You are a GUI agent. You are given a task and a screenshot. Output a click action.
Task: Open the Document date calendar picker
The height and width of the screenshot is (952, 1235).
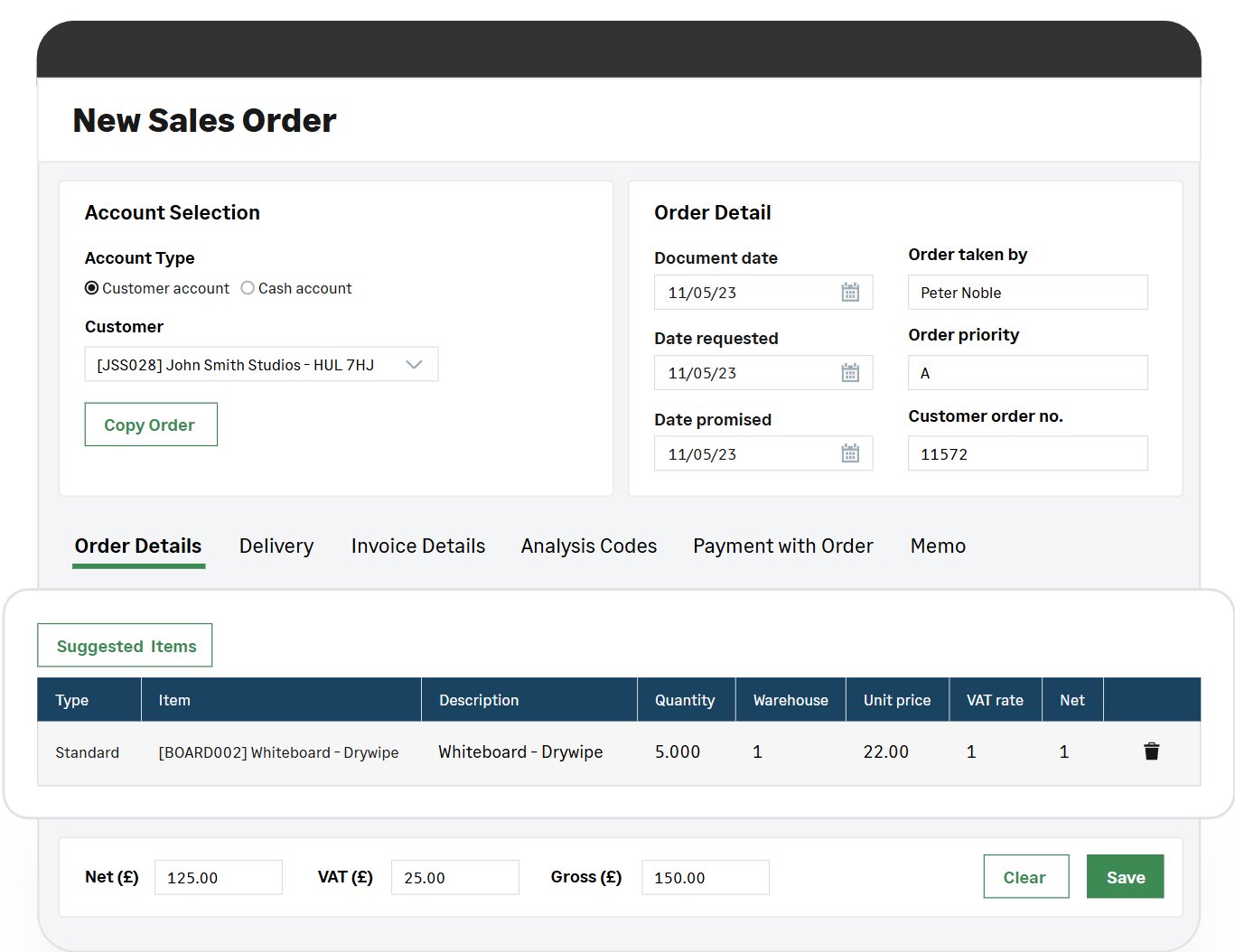pyautogui.click(x=849, y=293)
